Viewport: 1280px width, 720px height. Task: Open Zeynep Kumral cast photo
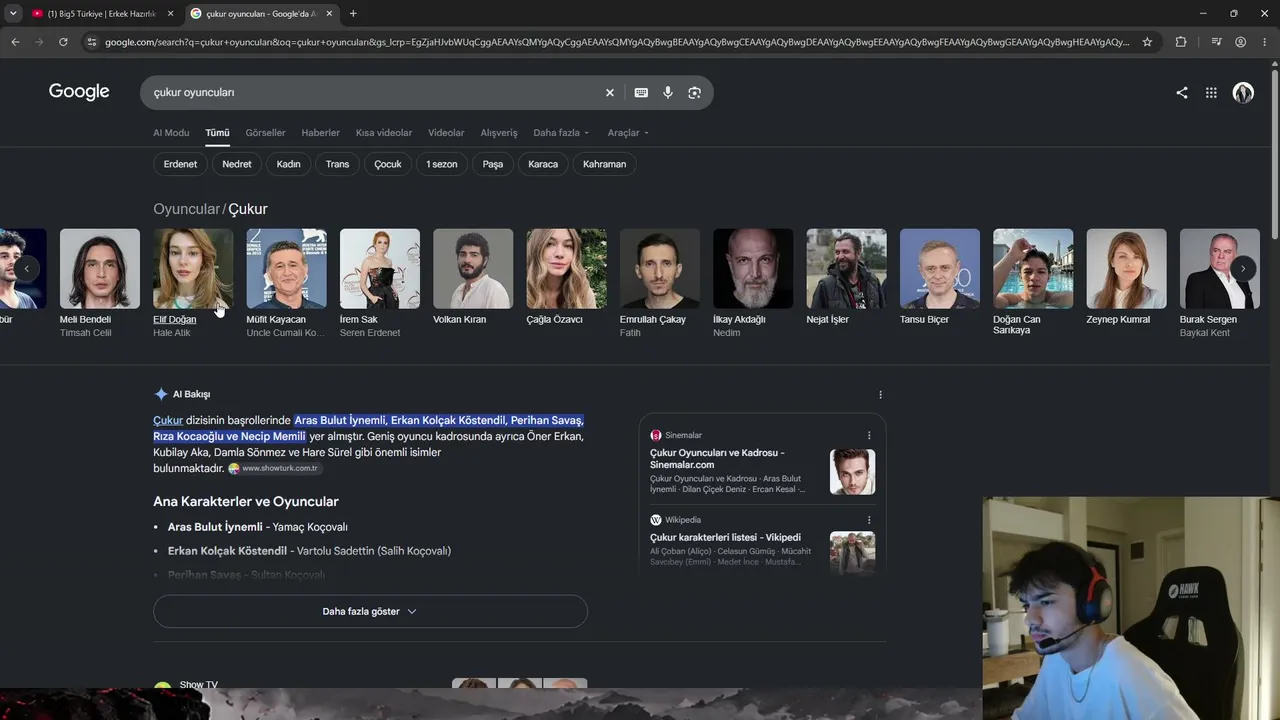pyautogui.click(x=1127, y=269)
